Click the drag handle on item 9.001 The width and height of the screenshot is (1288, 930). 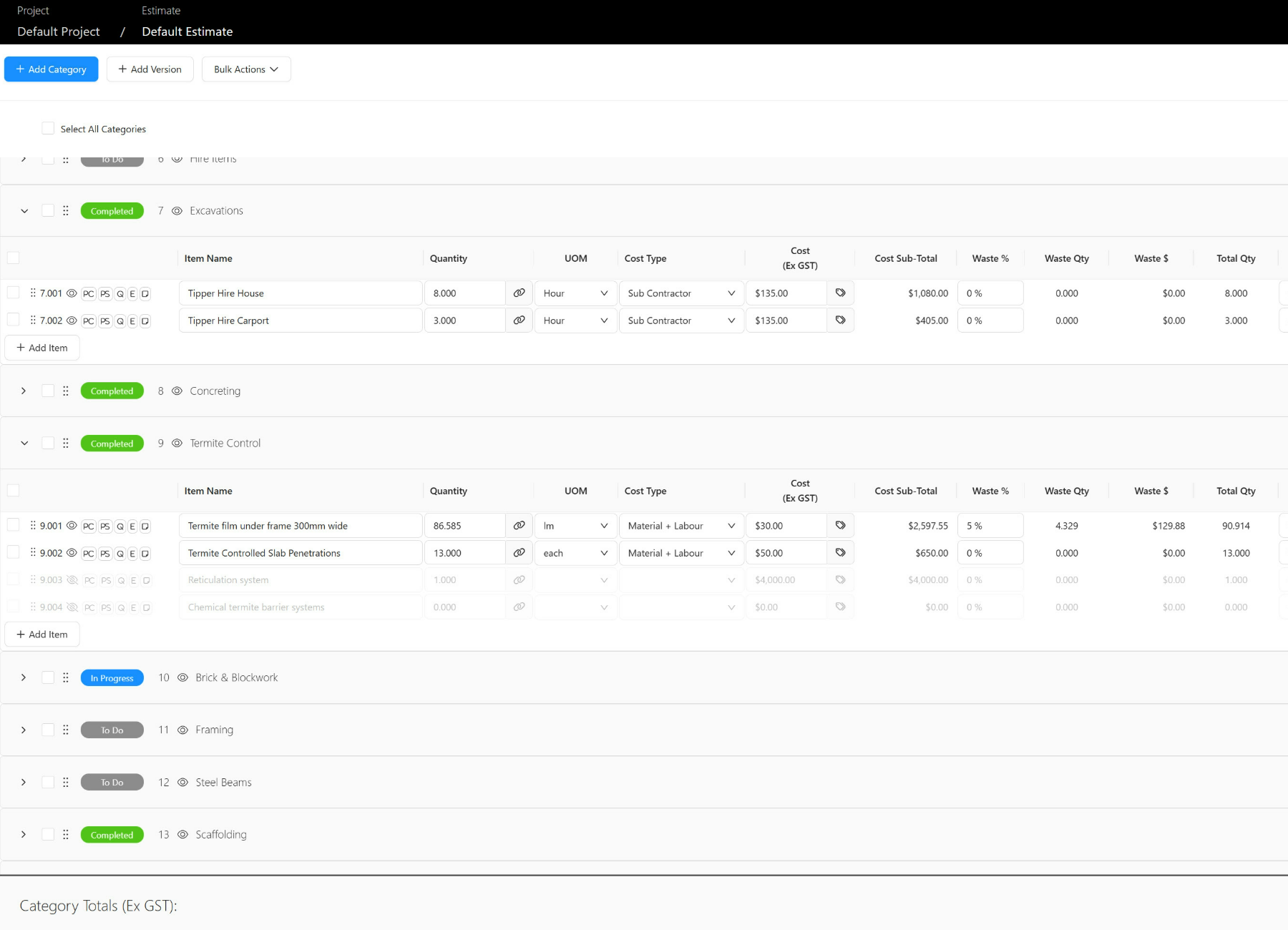[33, 525]
